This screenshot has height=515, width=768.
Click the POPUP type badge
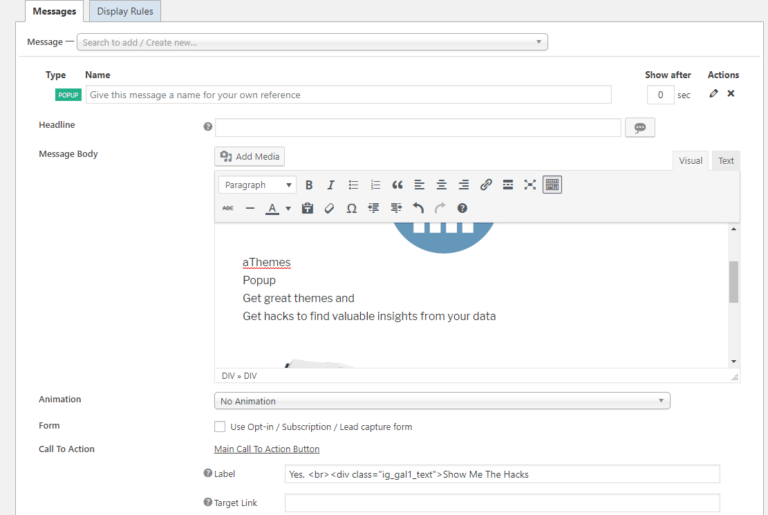[68, 95]
